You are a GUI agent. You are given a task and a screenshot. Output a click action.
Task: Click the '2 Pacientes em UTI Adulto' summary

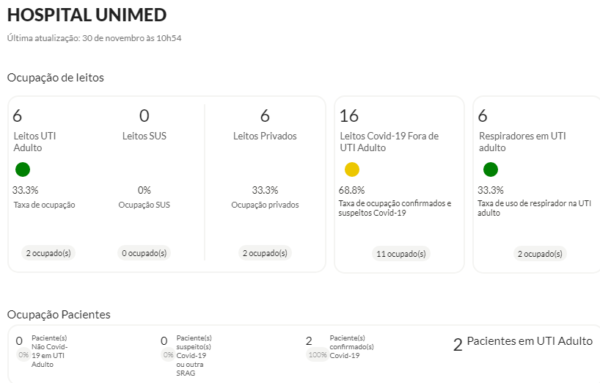click(x=523, y=343)
